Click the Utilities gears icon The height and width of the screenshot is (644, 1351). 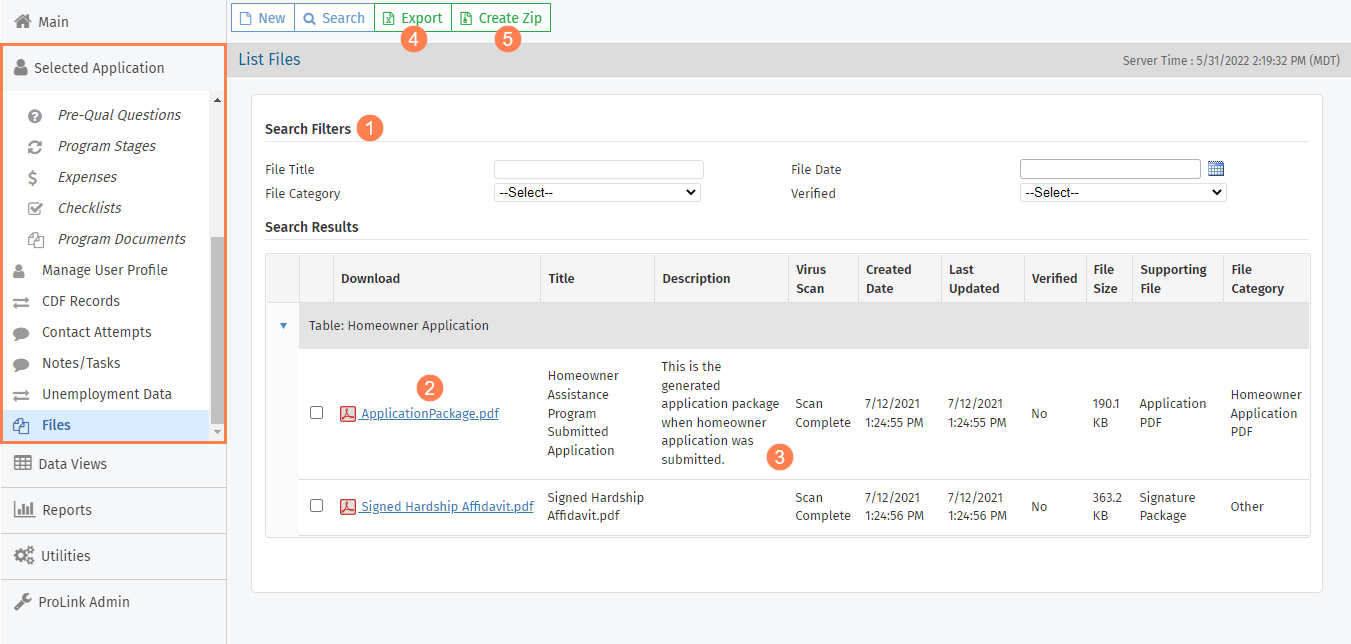[23, 556]
